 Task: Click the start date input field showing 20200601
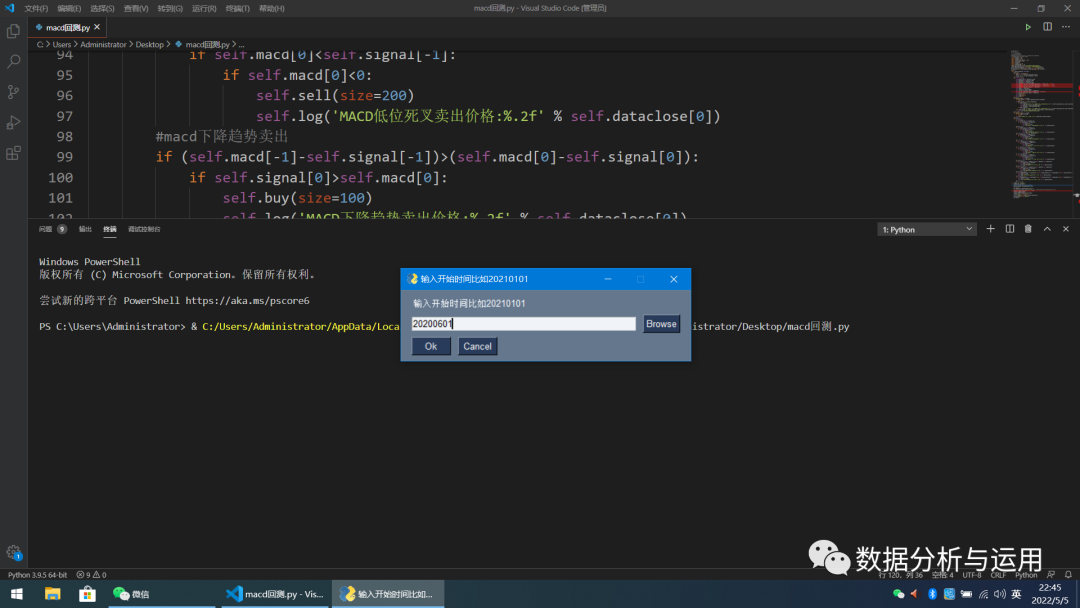pyautogui.click(x=523, y=324)
